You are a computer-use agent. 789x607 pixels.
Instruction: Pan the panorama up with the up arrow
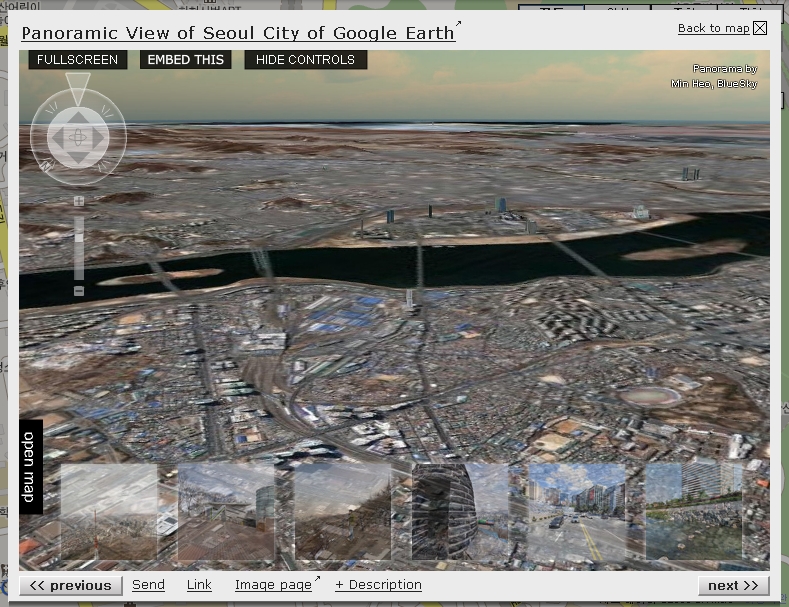(78, 119)
